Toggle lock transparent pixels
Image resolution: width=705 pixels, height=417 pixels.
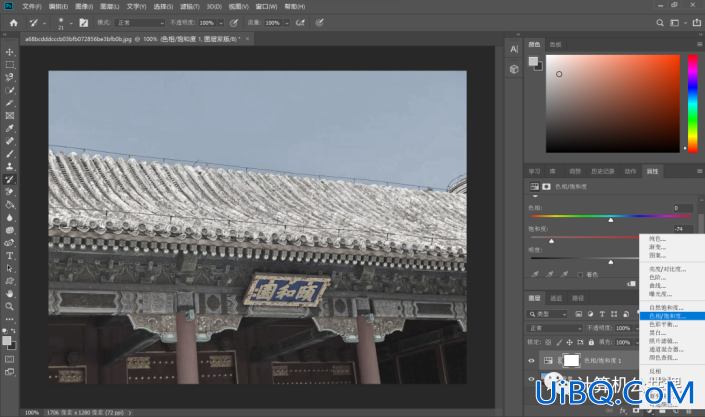click(548, 342)
